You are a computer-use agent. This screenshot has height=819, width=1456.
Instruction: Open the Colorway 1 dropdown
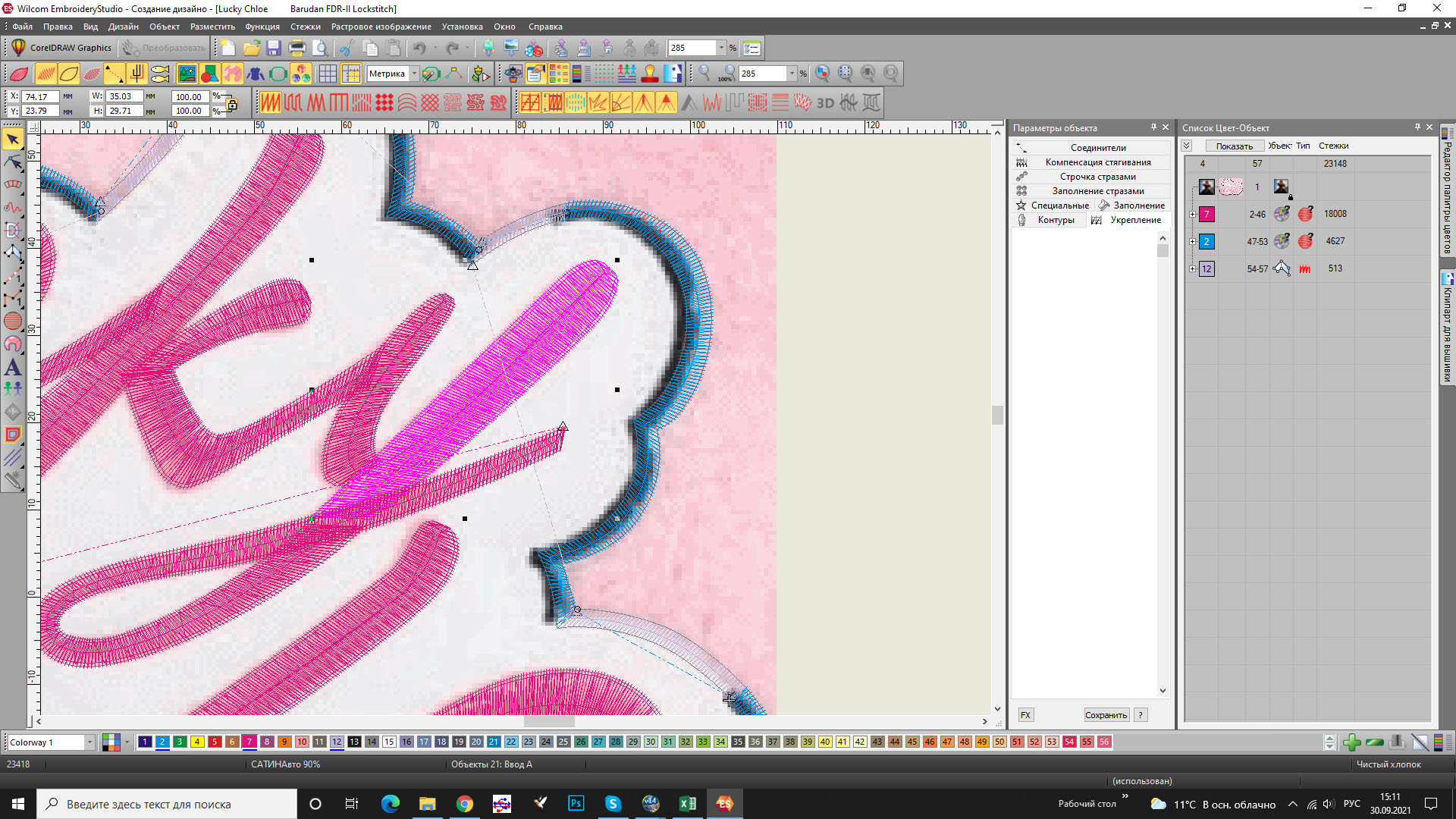(89, 742)
